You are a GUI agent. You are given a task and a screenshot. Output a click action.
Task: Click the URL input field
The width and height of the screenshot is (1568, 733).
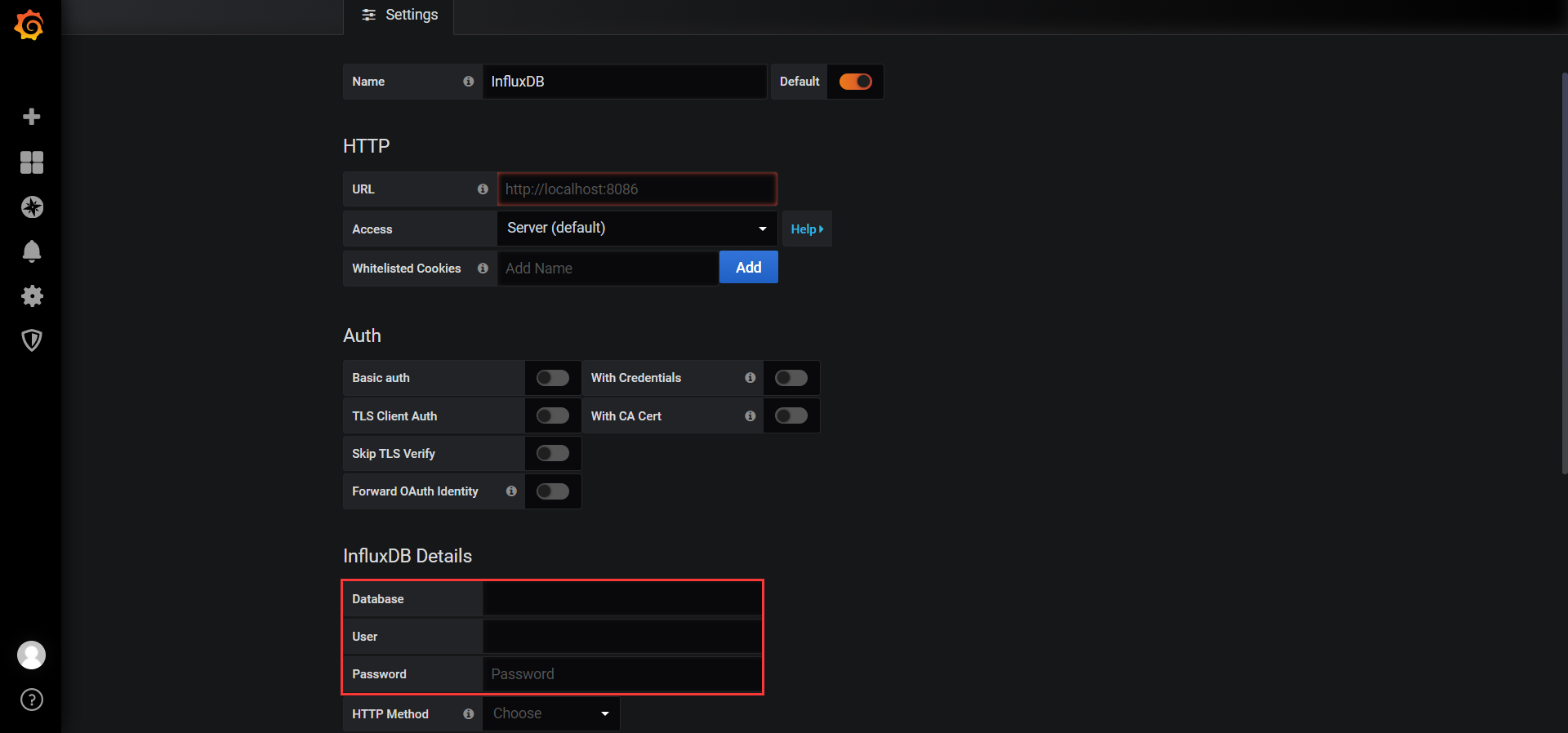[637, 189]
